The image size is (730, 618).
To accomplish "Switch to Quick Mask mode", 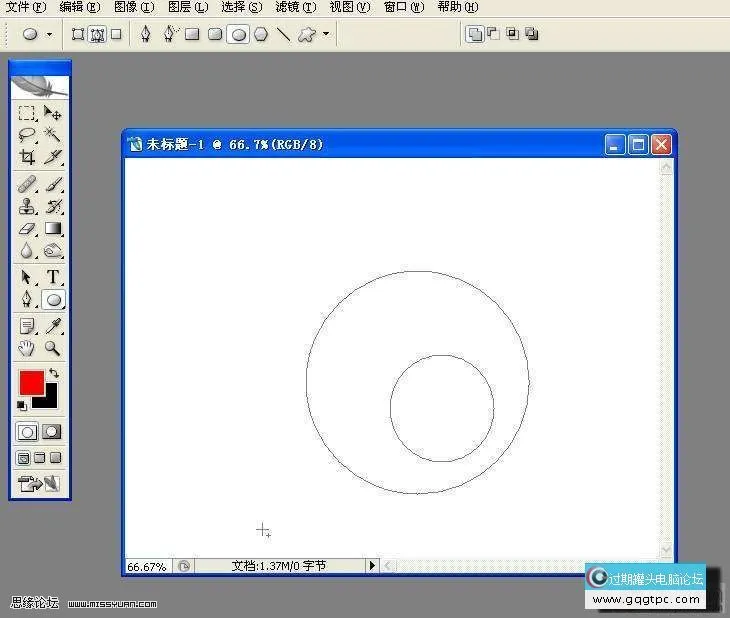I will (x=52, y=432).
